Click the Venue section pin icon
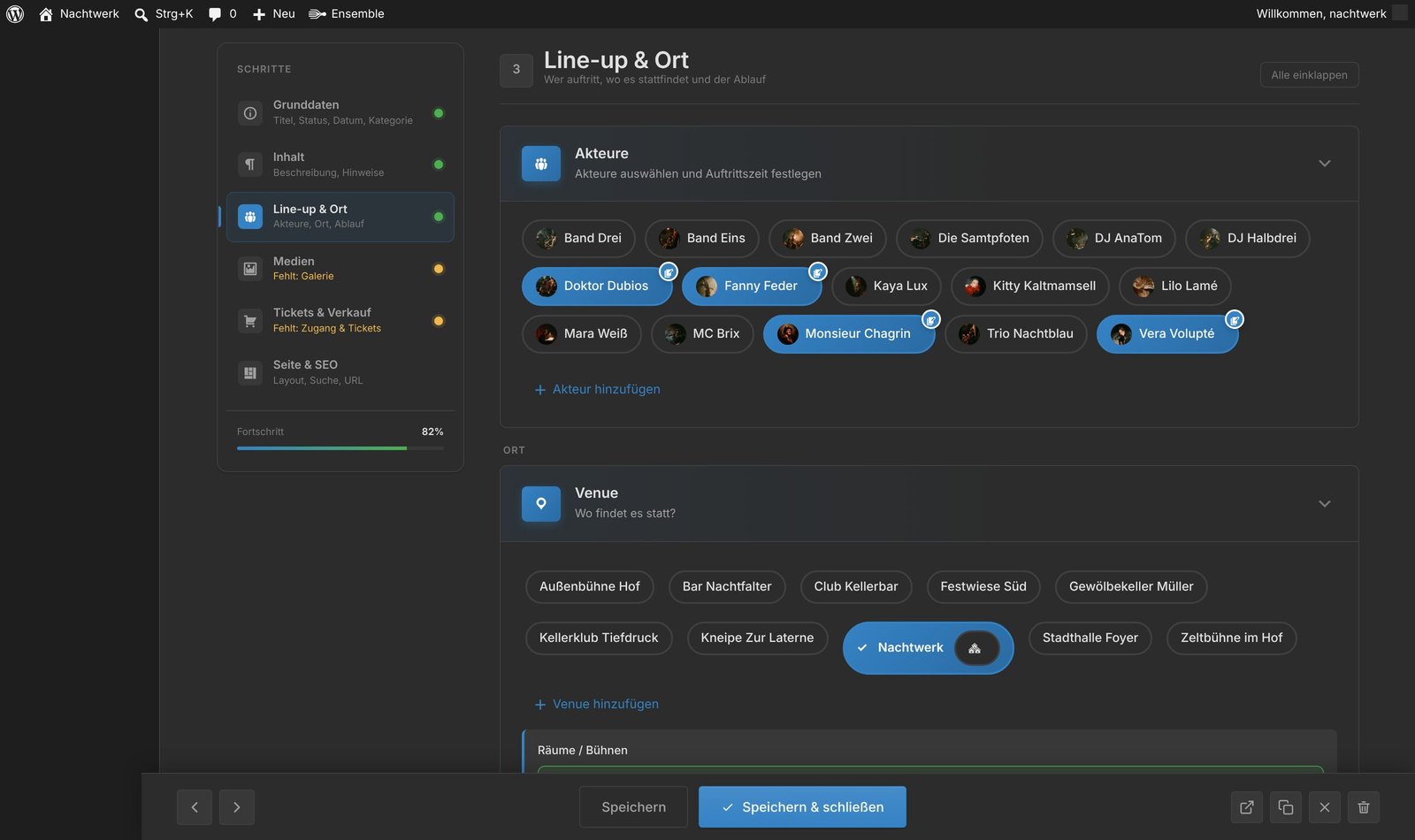Image resolution: width=1415 pixels, height=840 pixels. [x=541, y=504]
